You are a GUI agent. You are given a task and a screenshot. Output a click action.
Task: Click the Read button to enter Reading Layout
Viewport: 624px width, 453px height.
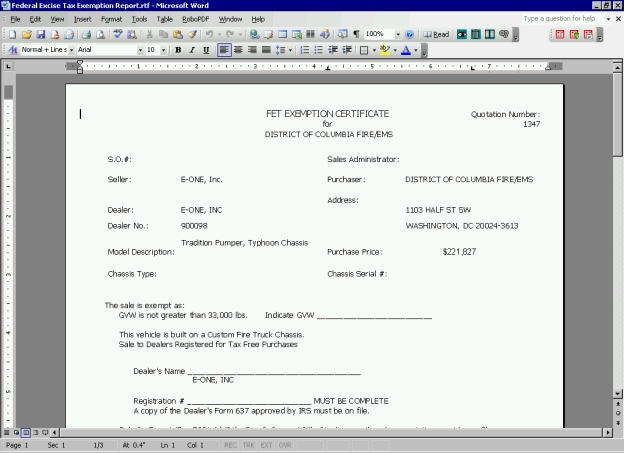click(x=436, y=35)
